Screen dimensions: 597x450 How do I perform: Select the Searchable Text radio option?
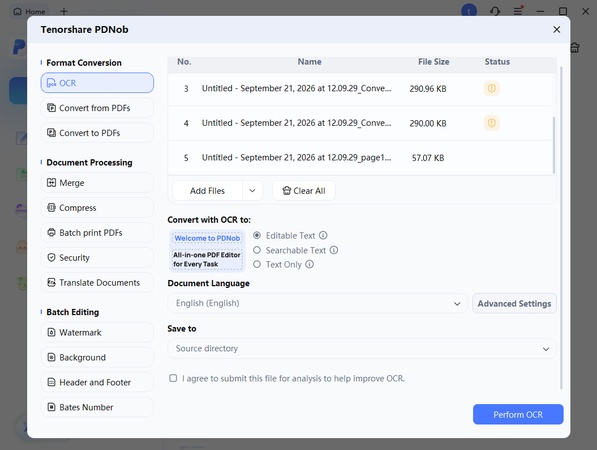(257, 250)
